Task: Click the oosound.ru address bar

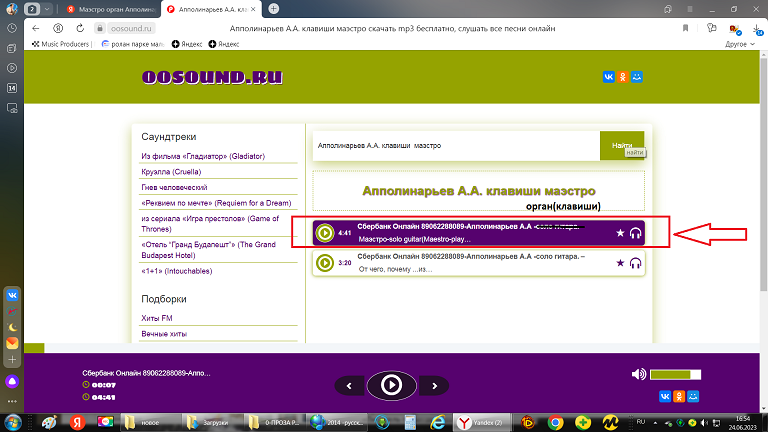Action: click(131, 28)
